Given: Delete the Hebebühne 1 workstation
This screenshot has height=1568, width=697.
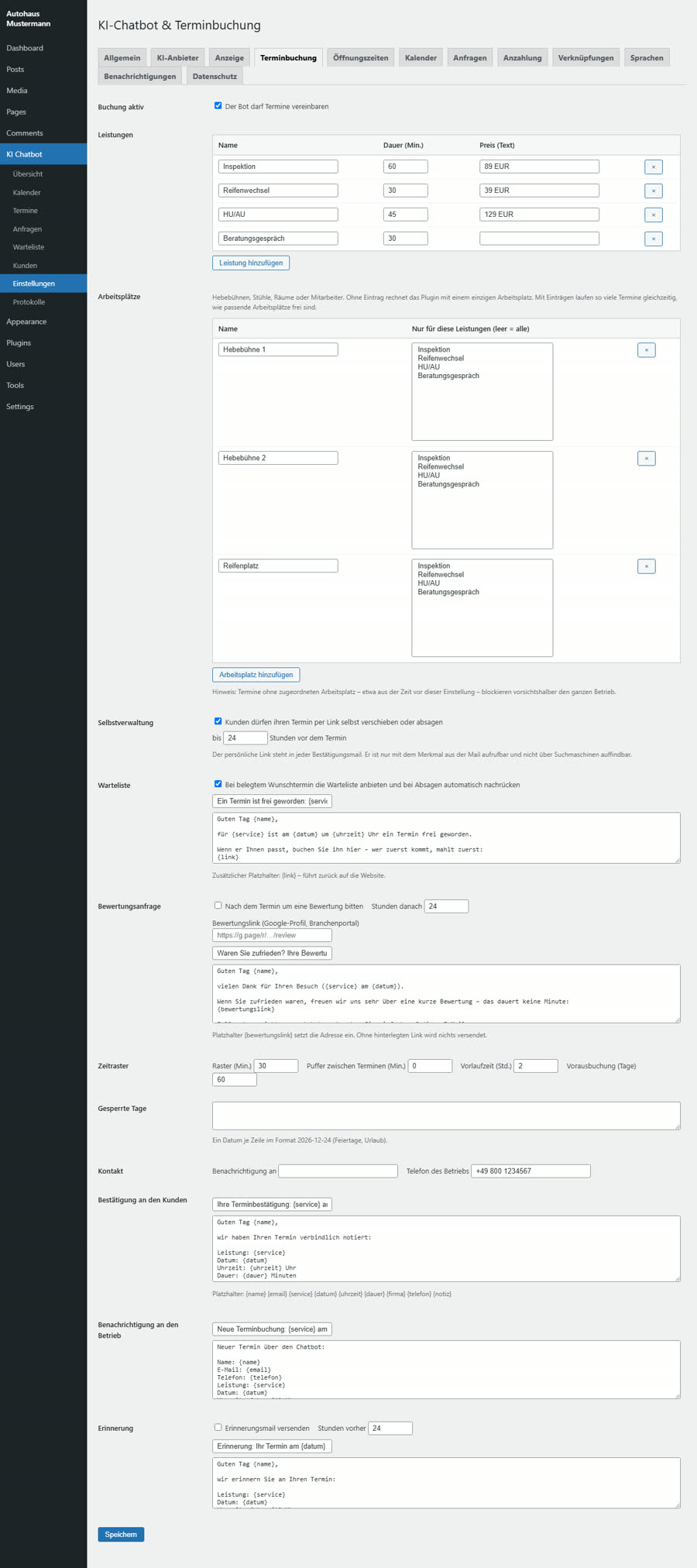Looking at the screenshot, I should pyautogui.click(x=646, y=350).
